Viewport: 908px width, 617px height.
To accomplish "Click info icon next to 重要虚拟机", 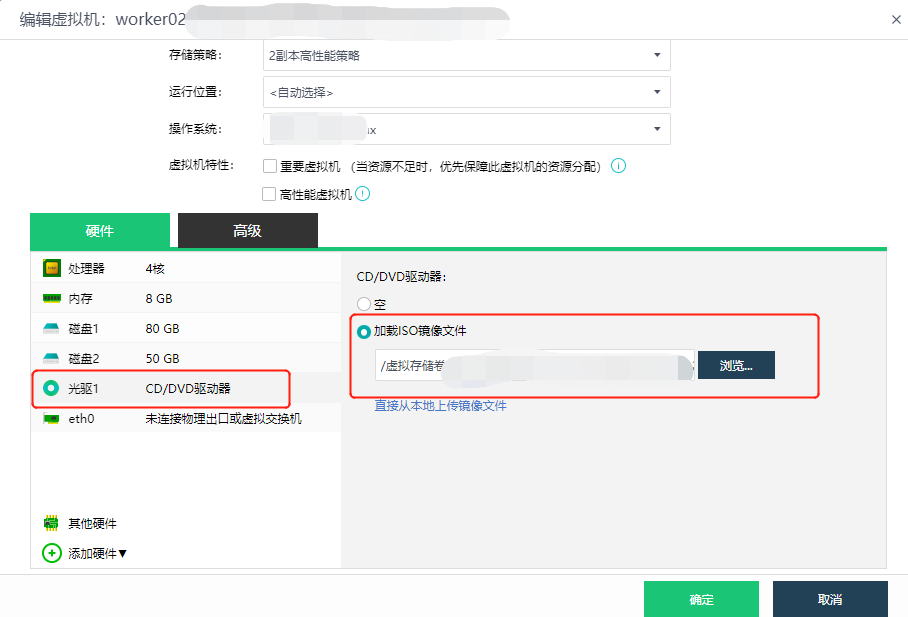I will pyautogui.click(x=618, y=166).
